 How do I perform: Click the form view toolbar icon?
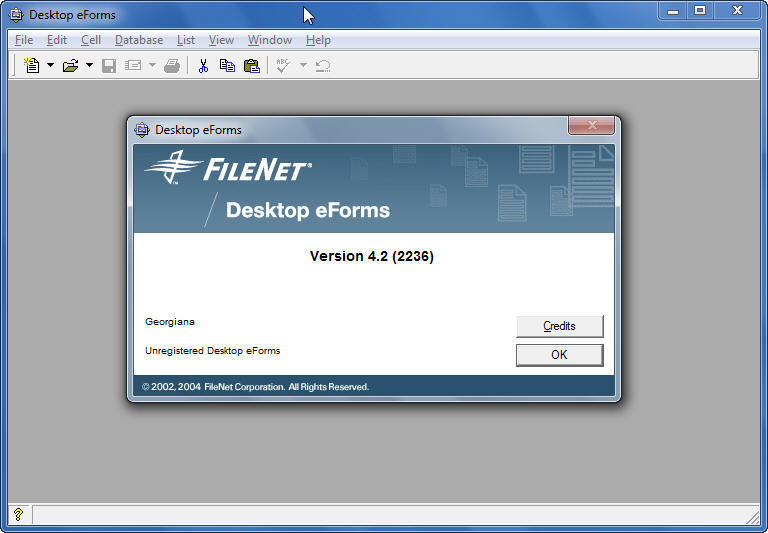[x=133, y=65]
